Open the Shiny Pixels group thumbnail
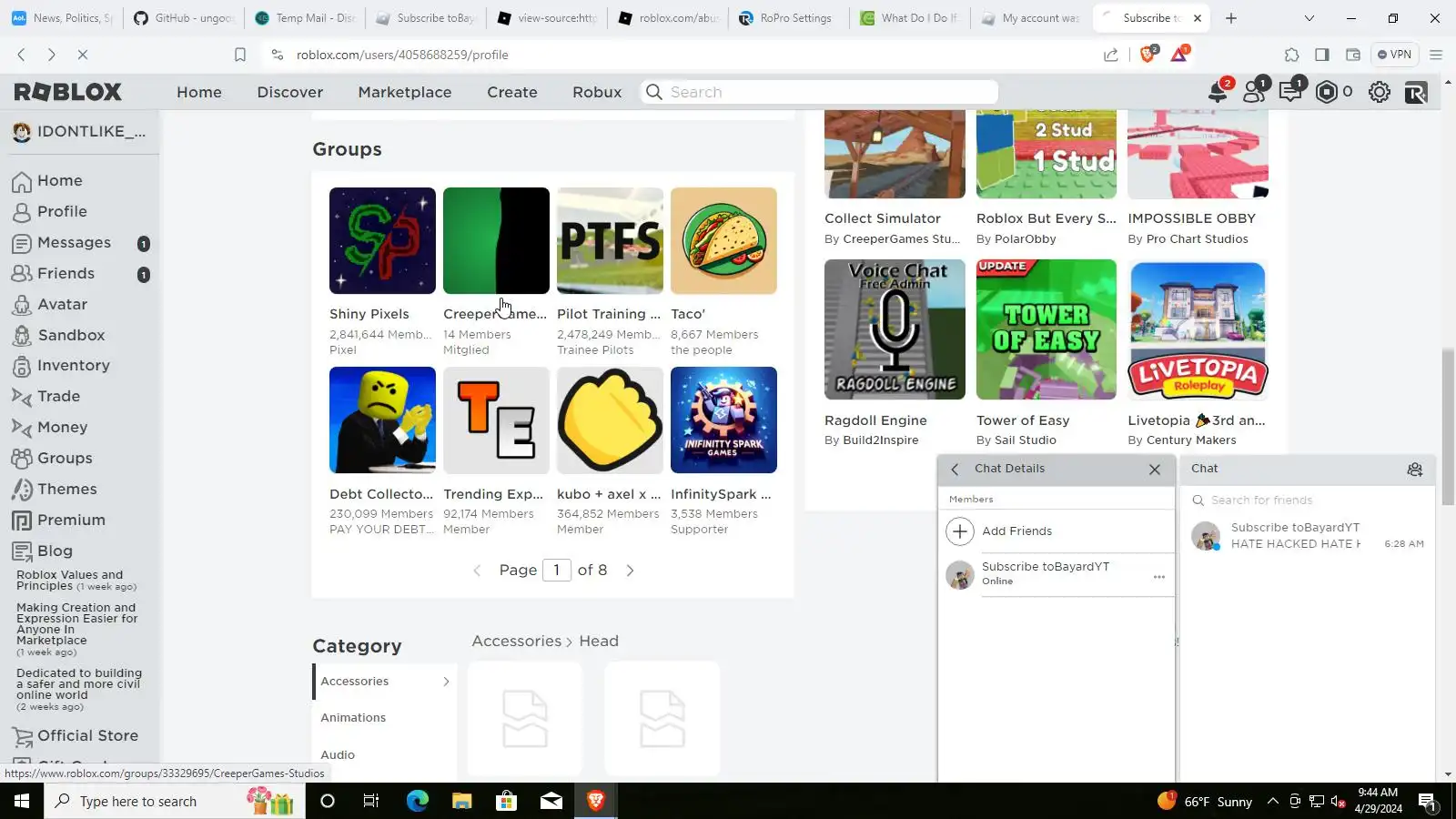Viewport: 1456px width, 819px height. pos(382,241)
